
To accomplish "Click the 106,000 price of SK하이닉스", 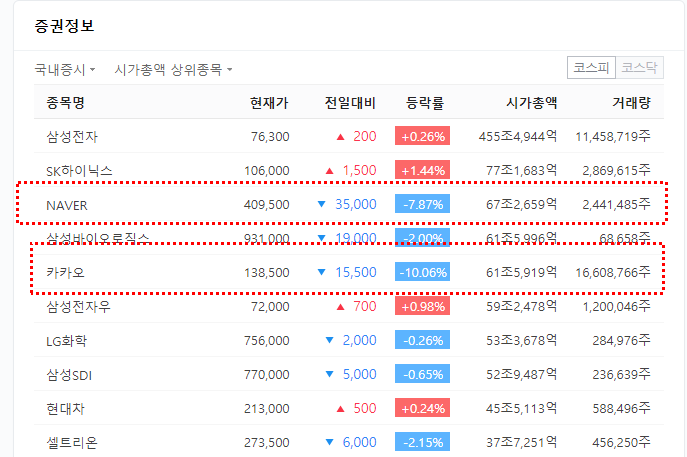I will [266, 170].
